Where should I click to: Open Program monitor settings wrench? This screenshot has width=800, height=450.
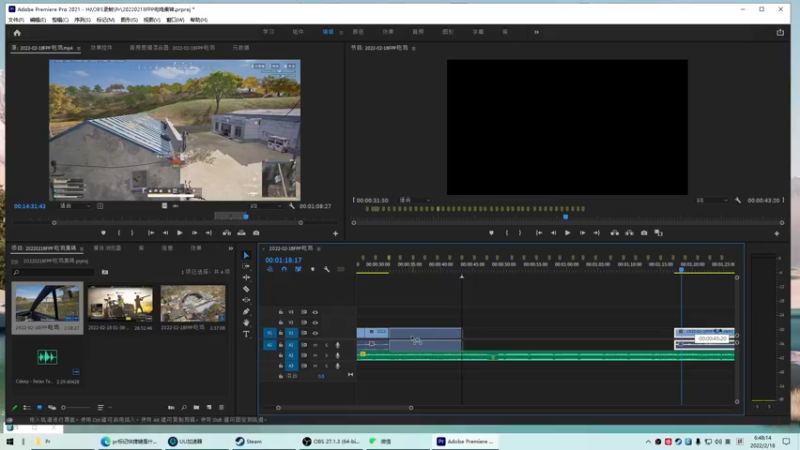click(x=738, y=201)
